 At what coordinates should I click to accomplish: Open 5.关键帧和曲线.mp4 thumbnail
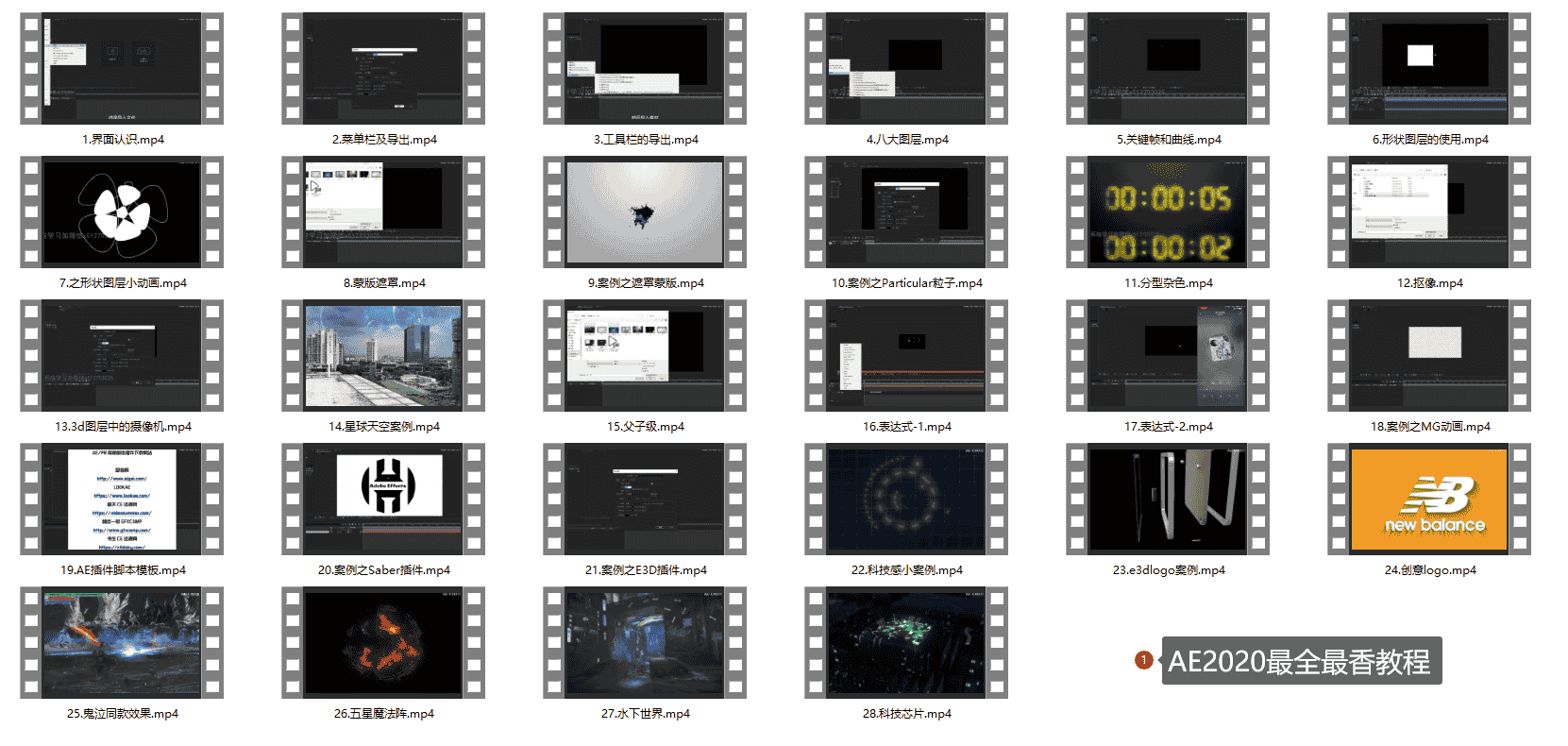tap(1168, 68)
